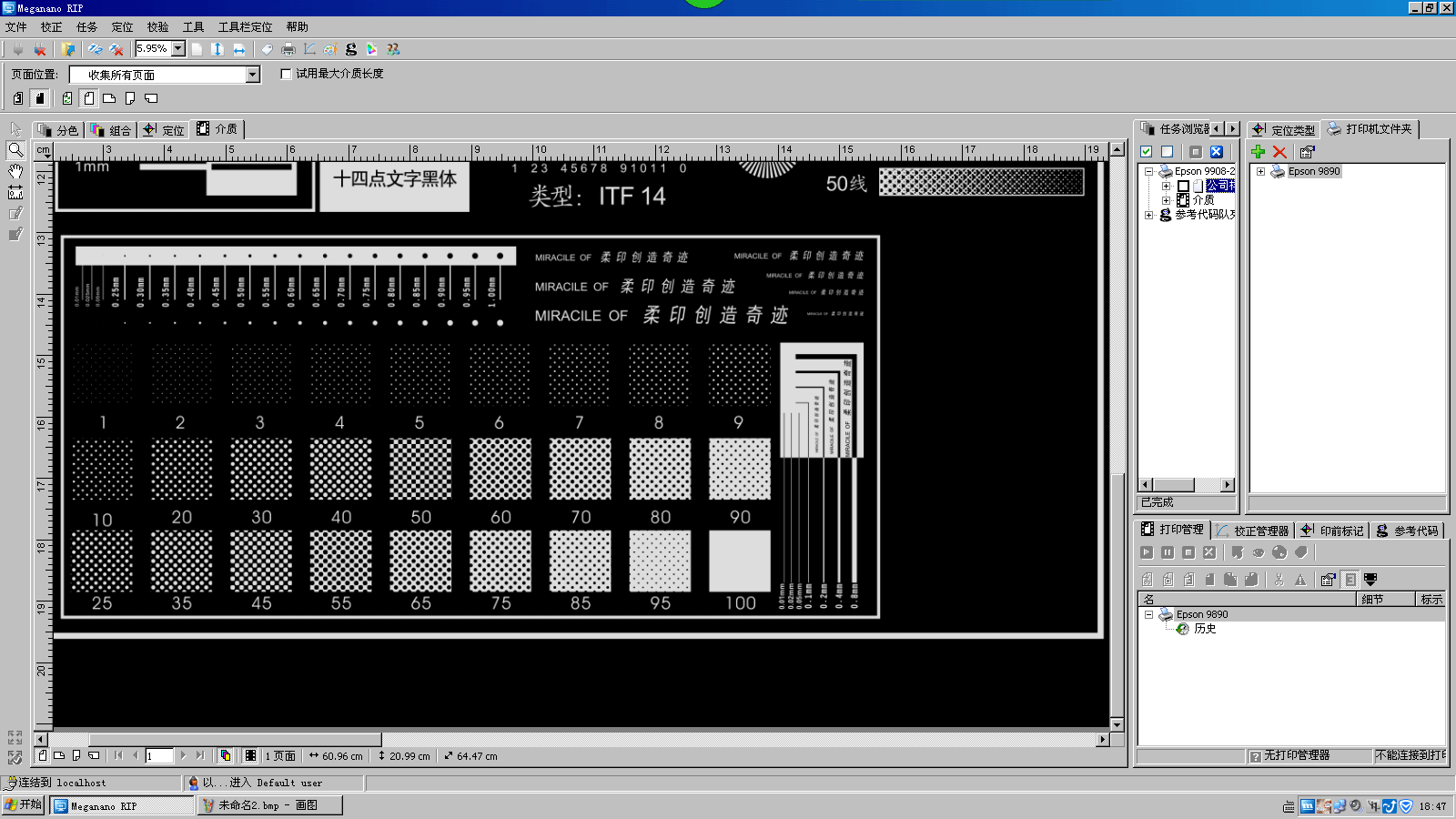Click the green plus add printer icon

click(x=1259, y=152)
